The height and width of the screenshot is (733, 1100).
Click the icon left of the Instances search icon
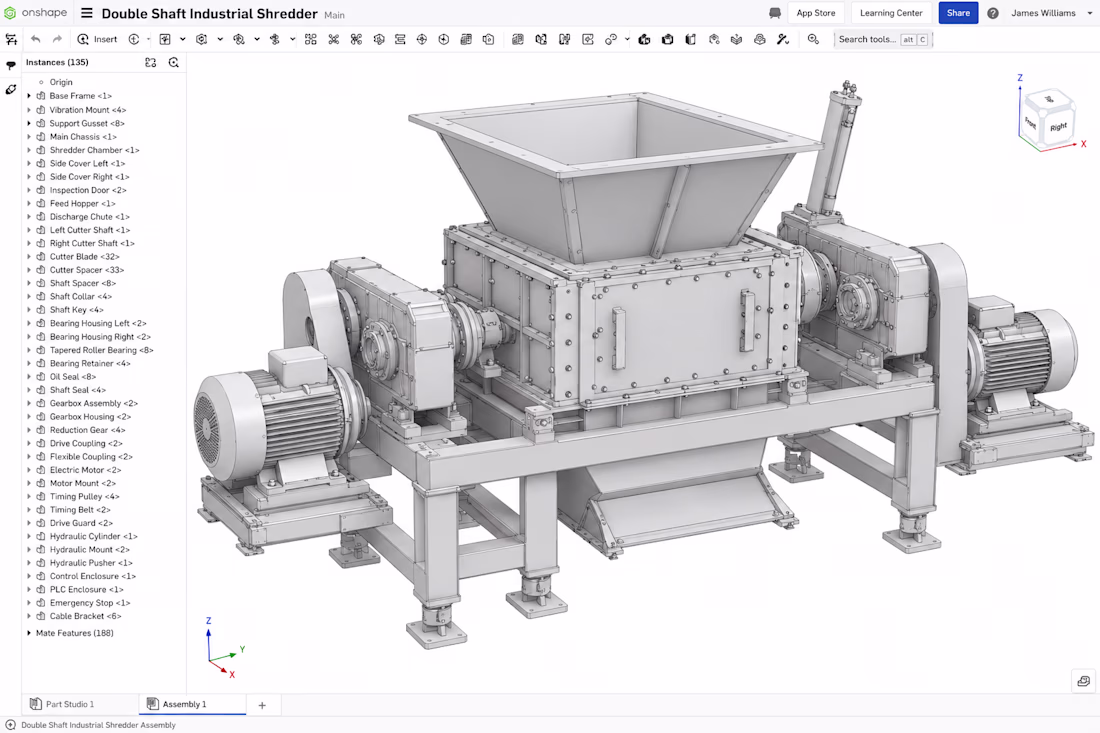pos(151,62)
